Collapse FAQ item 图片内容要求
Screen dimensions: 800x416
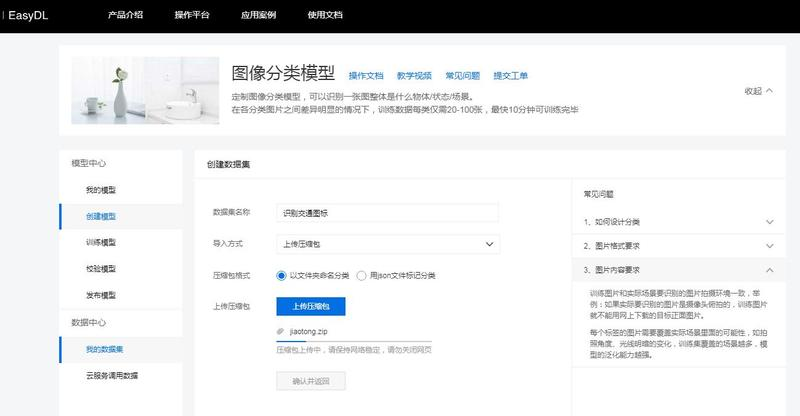(679, 270)
